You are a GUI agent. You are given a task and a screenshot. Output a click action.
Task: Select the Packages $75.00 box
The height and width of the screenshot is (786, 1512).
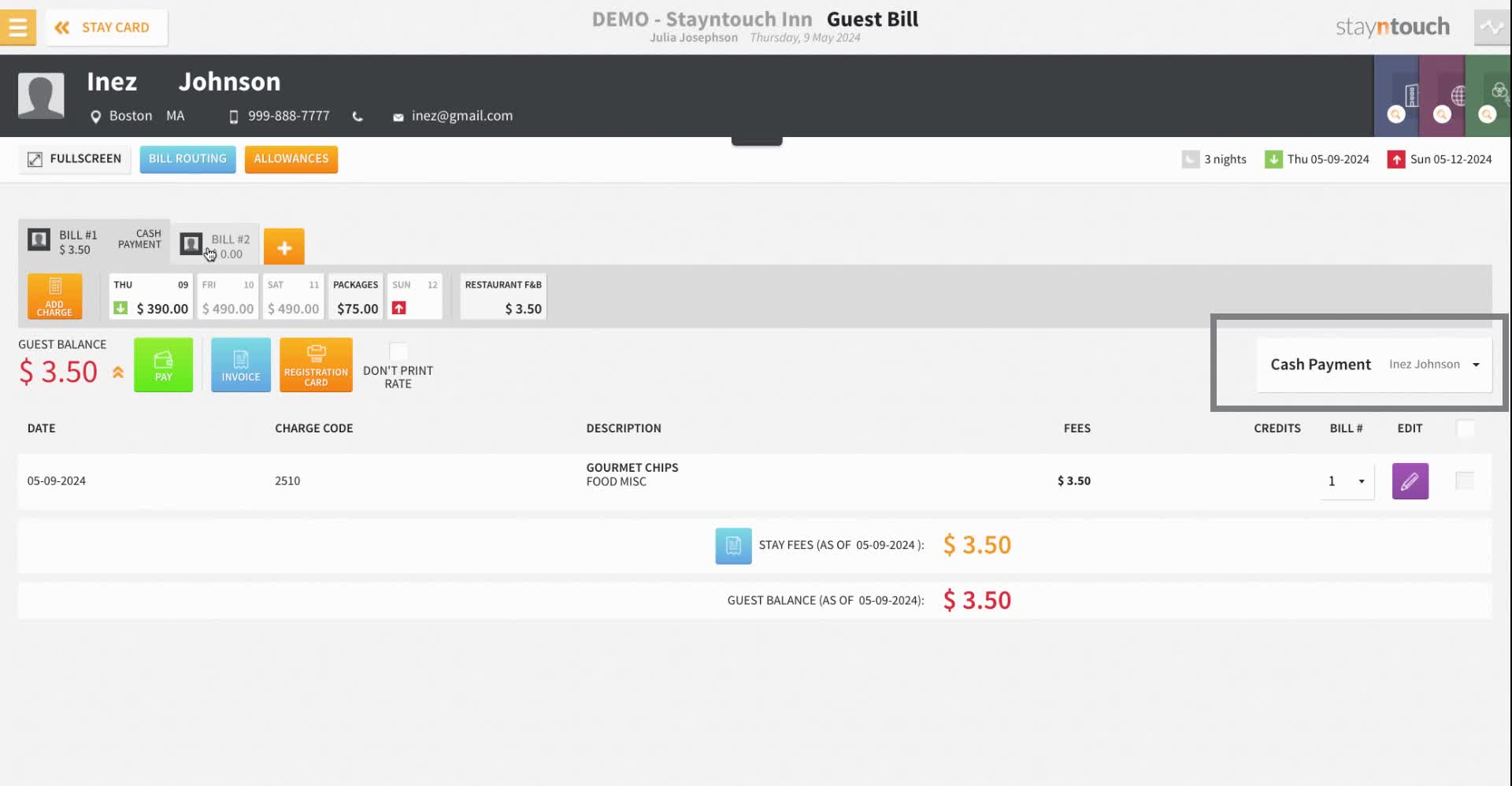(355, 296)
